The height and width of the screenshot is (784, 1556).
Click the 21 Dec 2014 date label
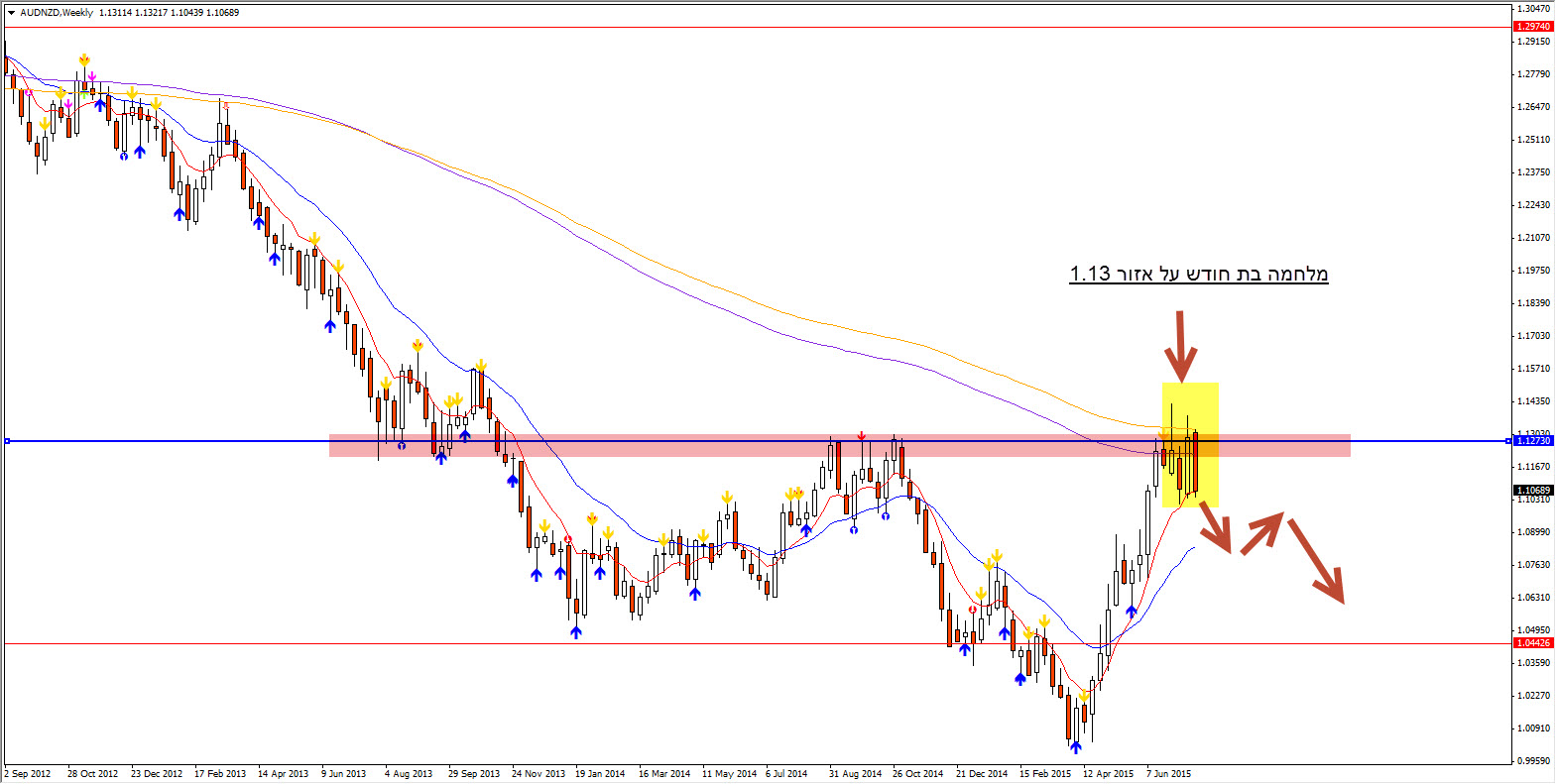pyautogui.click(x=982, y=773)
